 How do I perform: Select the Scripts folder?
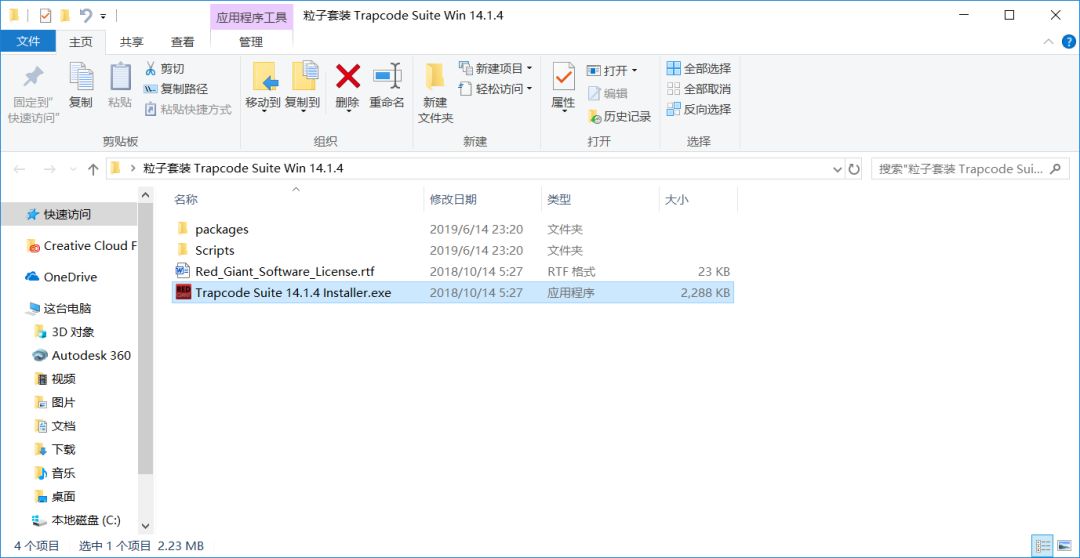click(453, 250)
